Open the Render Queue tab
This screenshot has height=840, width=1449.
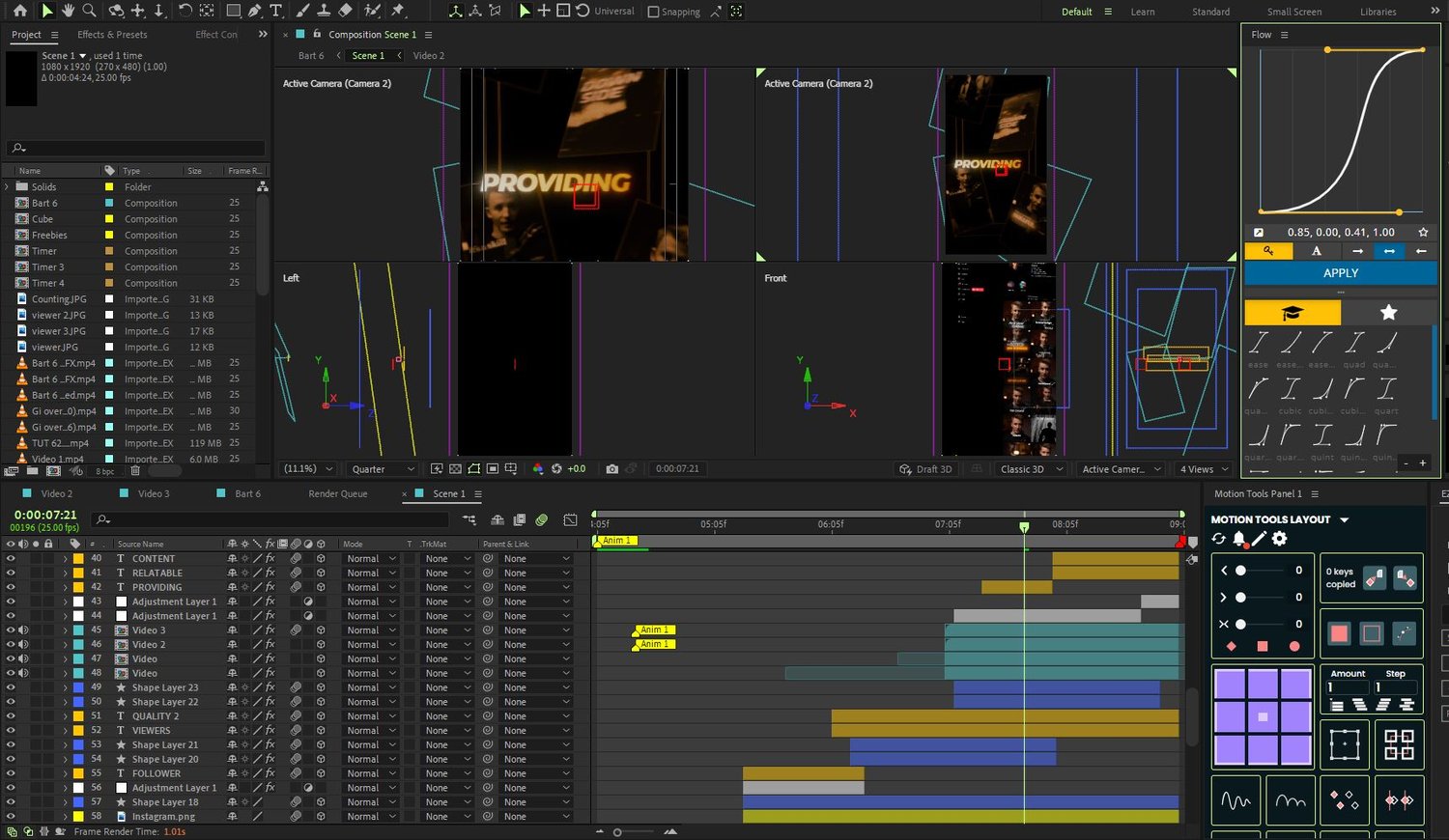pos(337,493)
